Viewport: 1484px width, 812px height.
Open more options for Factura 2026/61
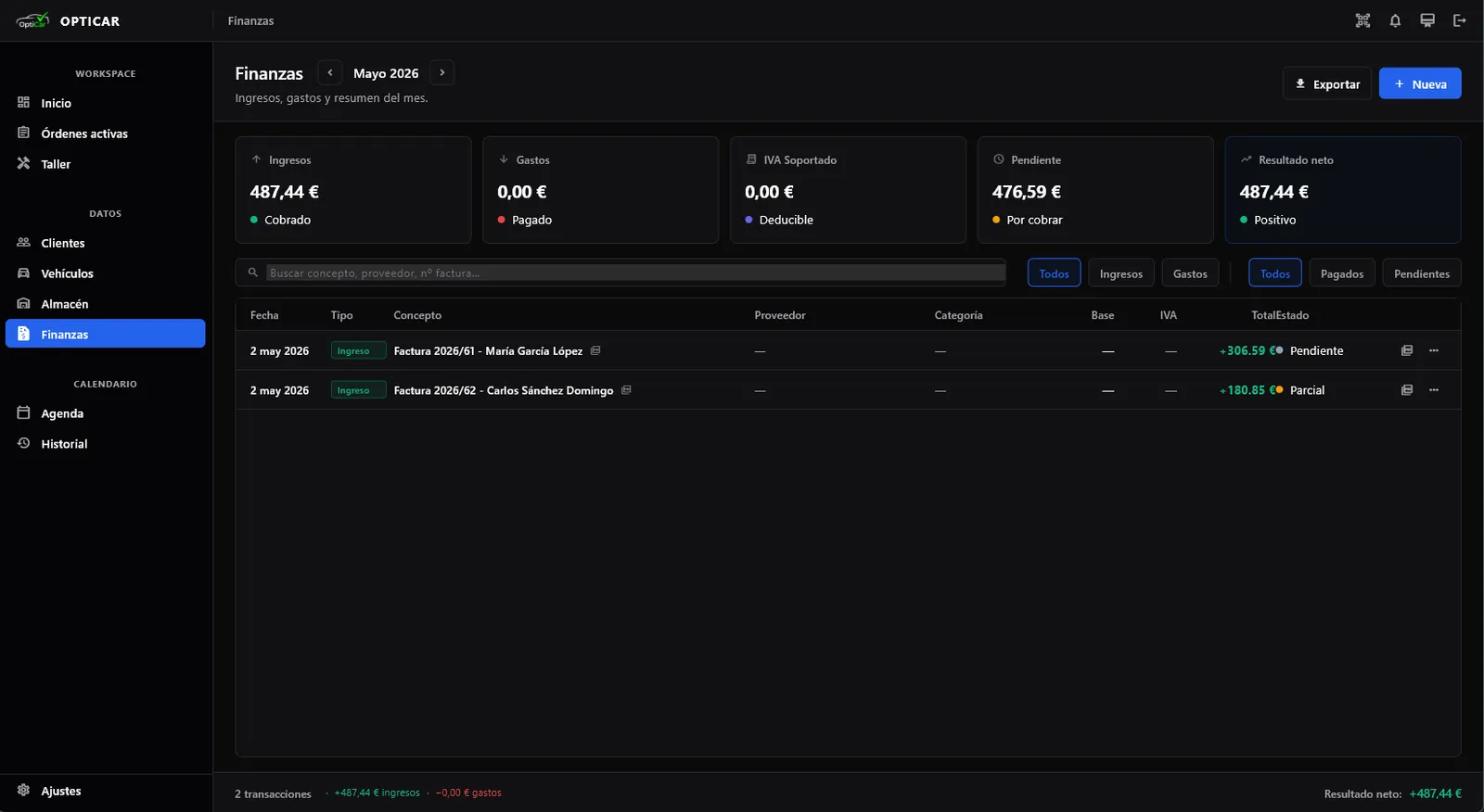click(1434, 350)
